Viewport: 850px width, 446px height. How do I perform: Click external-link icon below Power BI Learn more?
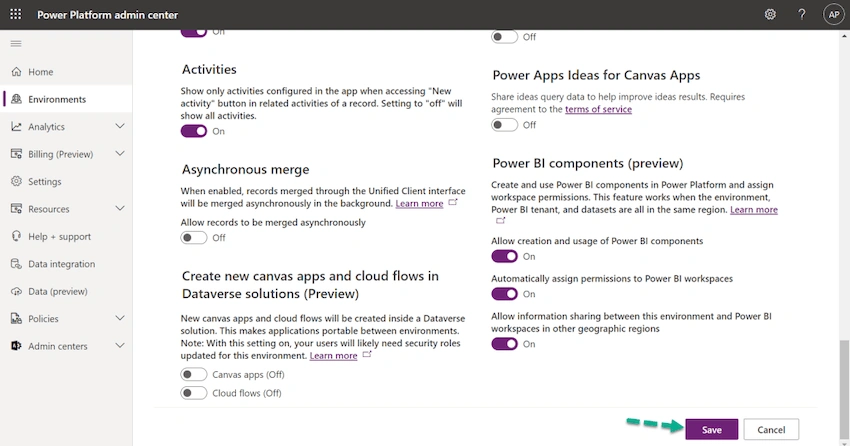500,221
